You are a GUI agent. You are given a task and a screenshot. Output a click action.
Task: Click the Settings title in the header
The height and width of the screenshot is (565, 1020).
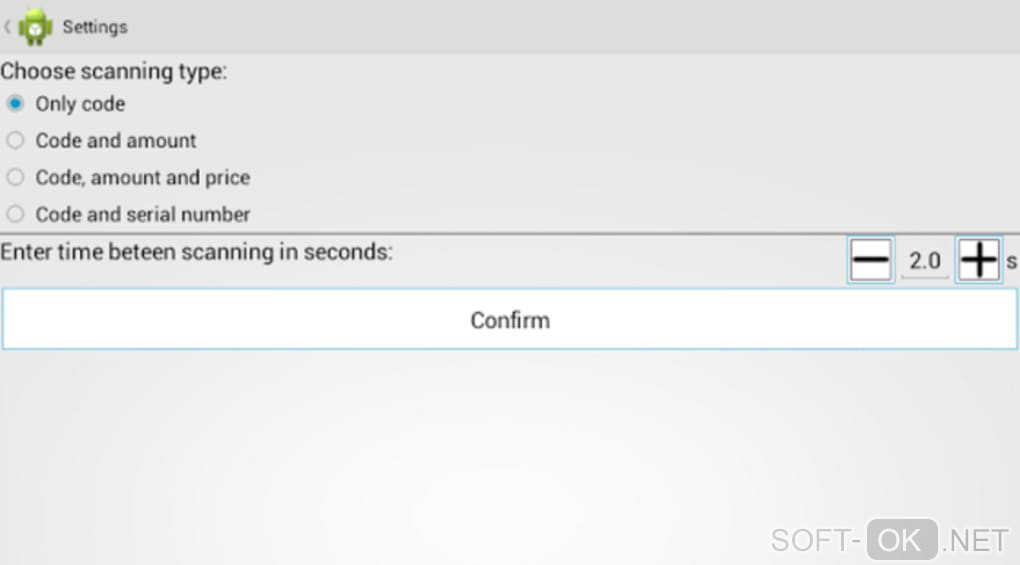tap(95, 27)
